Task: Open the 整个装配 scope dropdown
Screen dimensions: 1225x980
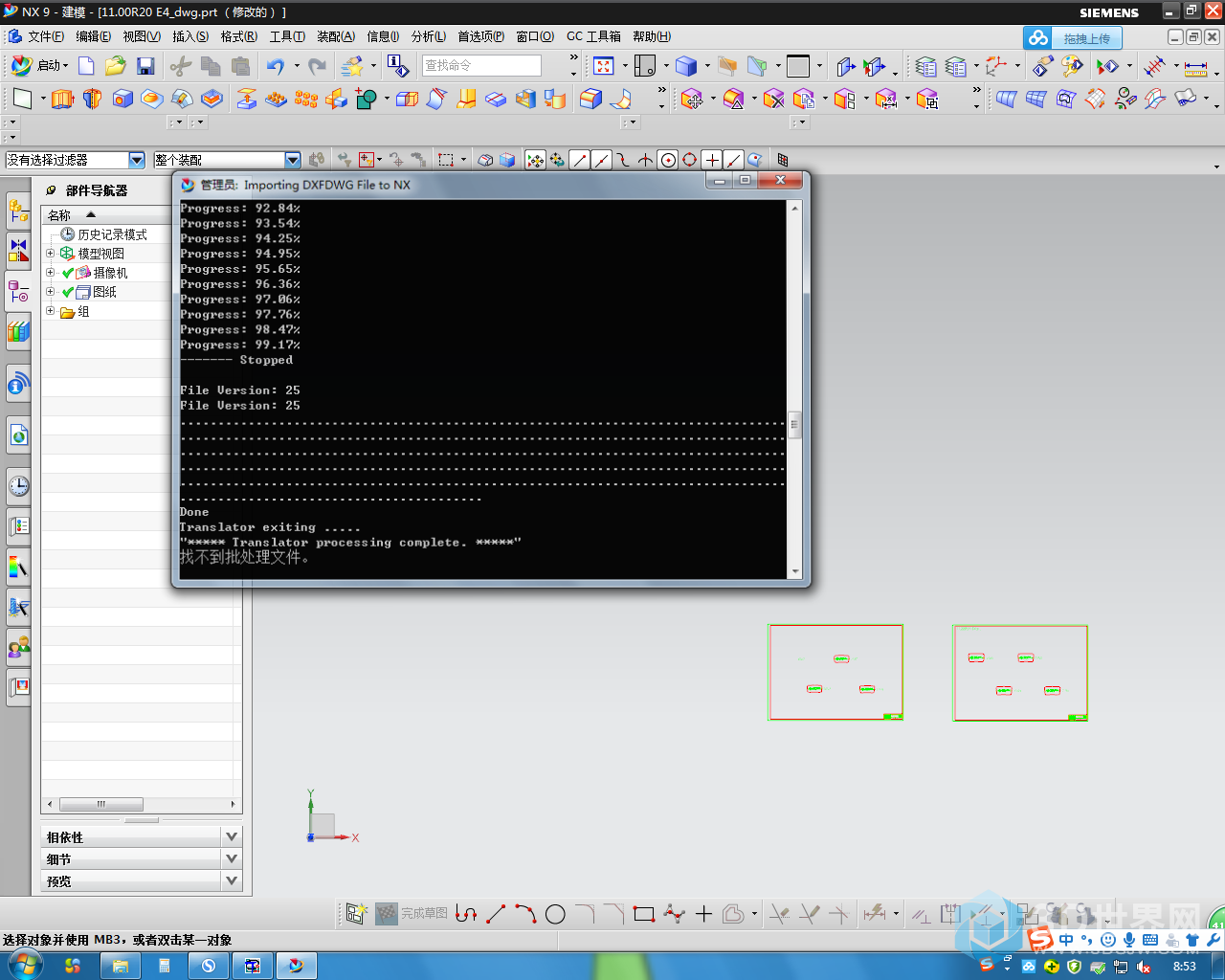Action: [293, 160]
